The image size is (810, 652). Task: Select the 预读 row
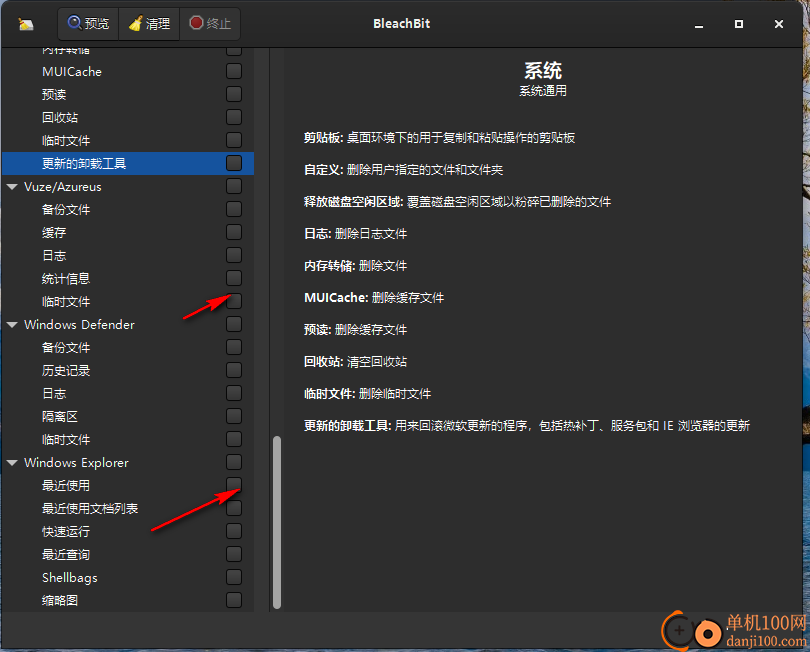[128, 94]
